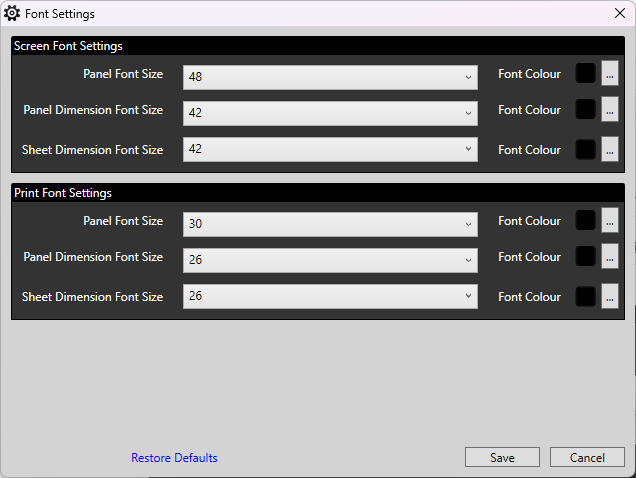Open Print Panel Dimension Font Size dropdown

coord(330,260)
